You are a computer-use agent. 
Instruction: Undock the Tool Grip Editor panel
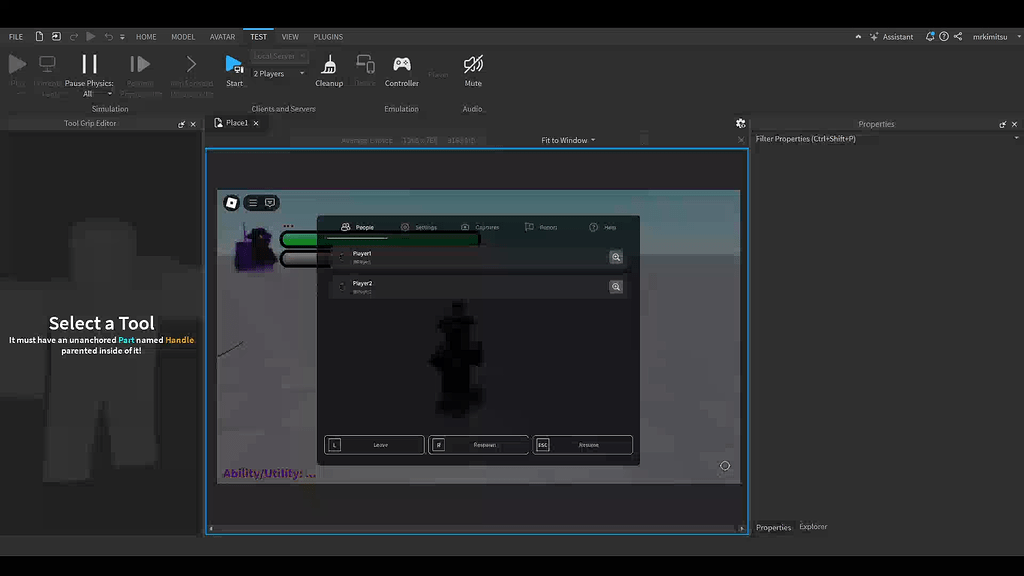(x=181, y=124)
